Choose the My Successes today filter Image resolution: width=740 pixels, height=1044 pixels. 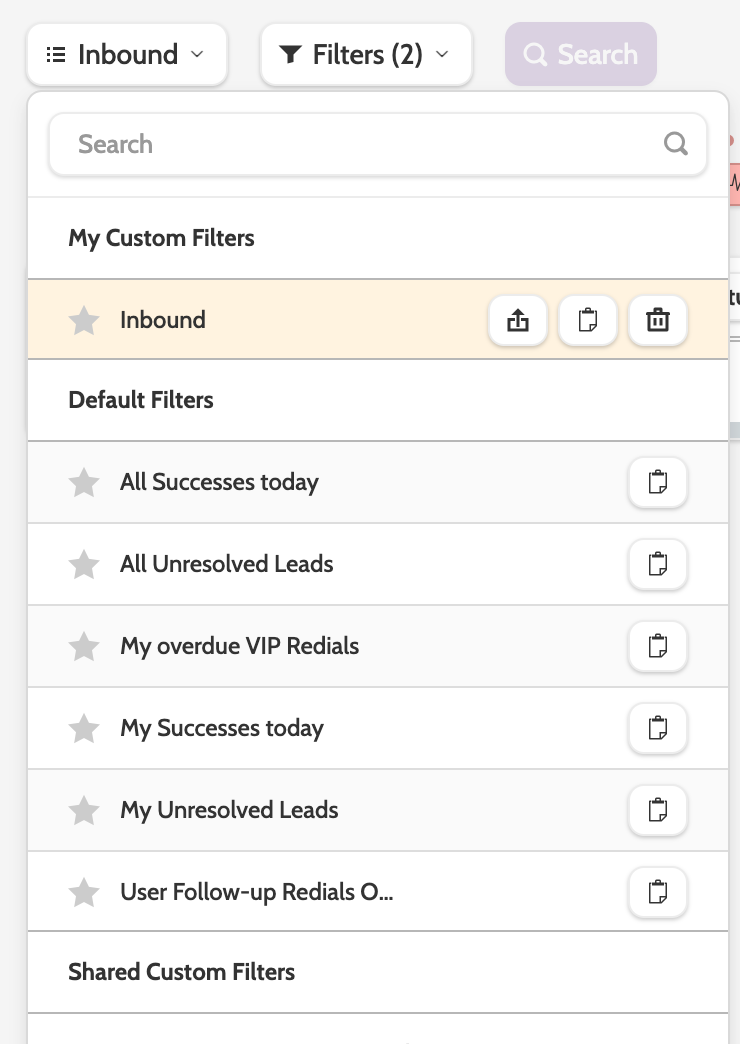click(222, 728)
